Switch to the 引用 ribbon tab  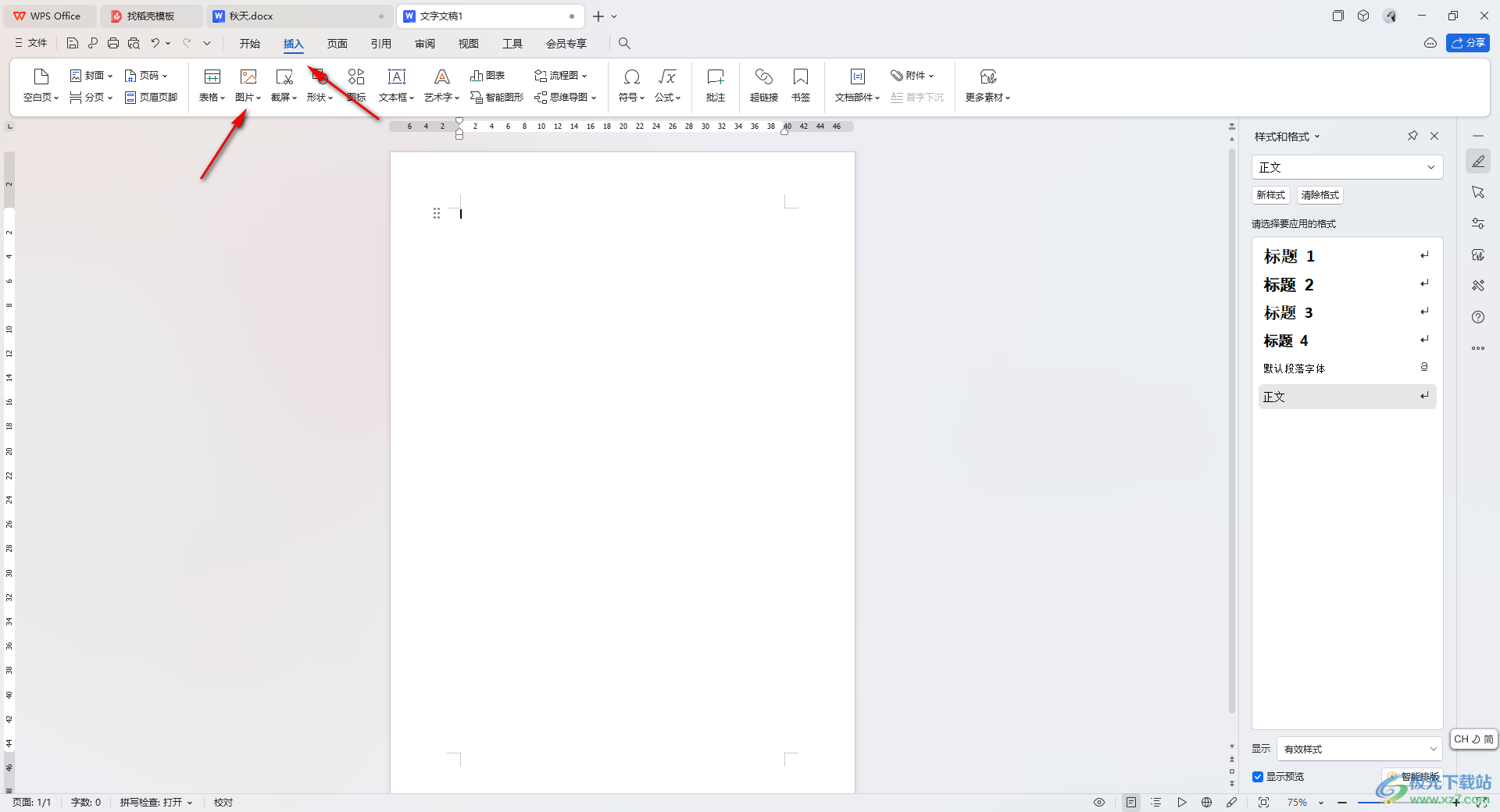(x=381, y=44)
